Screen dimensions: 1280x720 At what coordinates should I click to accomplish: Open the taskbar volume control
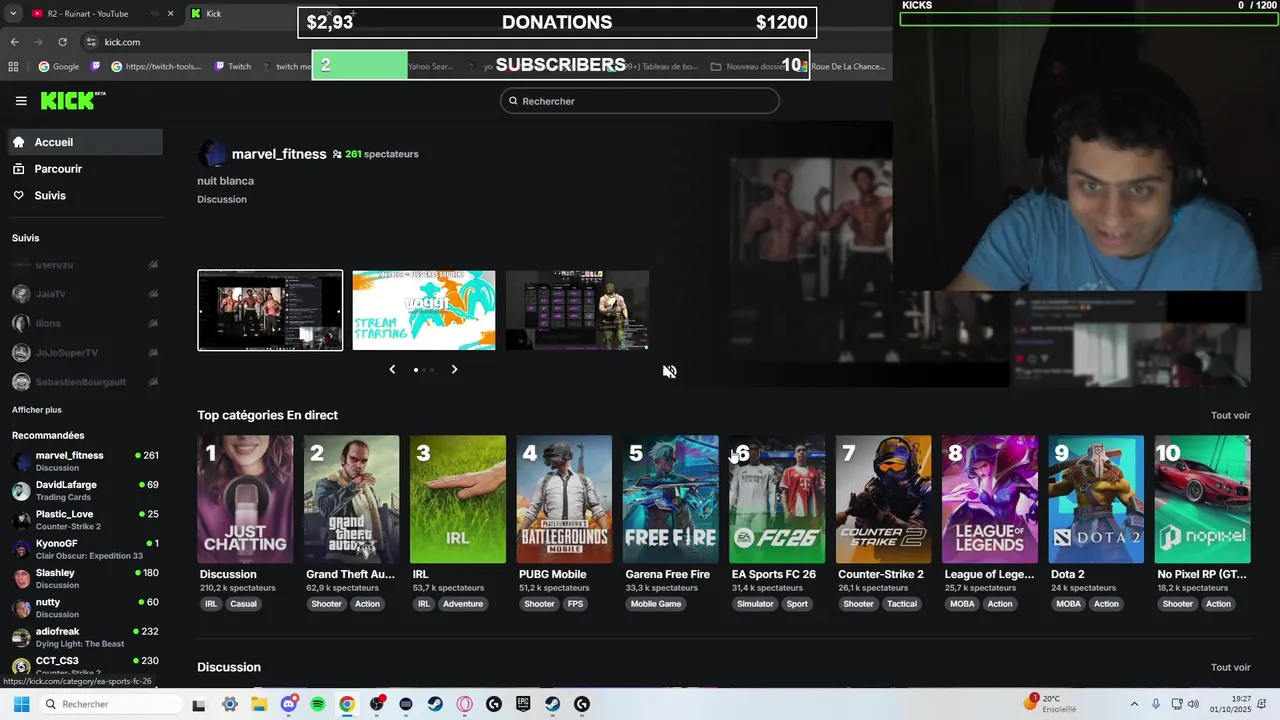point(1193,704)
